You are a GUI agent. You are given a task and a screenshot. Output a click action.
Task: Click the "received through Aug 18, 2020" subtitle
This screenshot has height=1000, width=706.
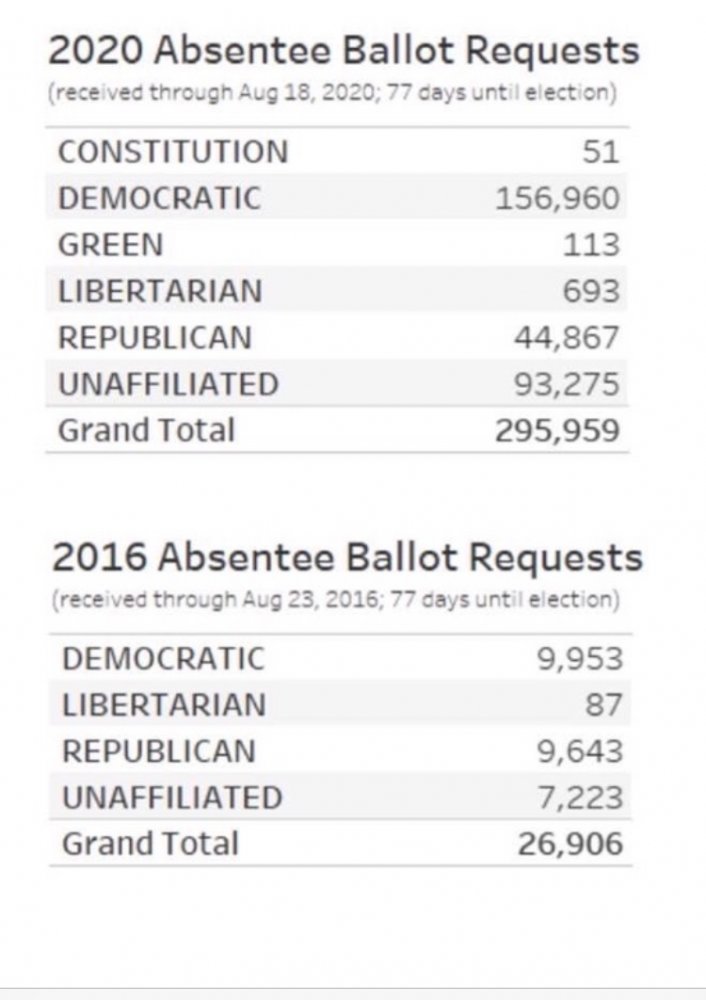pyautogui.click(x=331, y=94)
